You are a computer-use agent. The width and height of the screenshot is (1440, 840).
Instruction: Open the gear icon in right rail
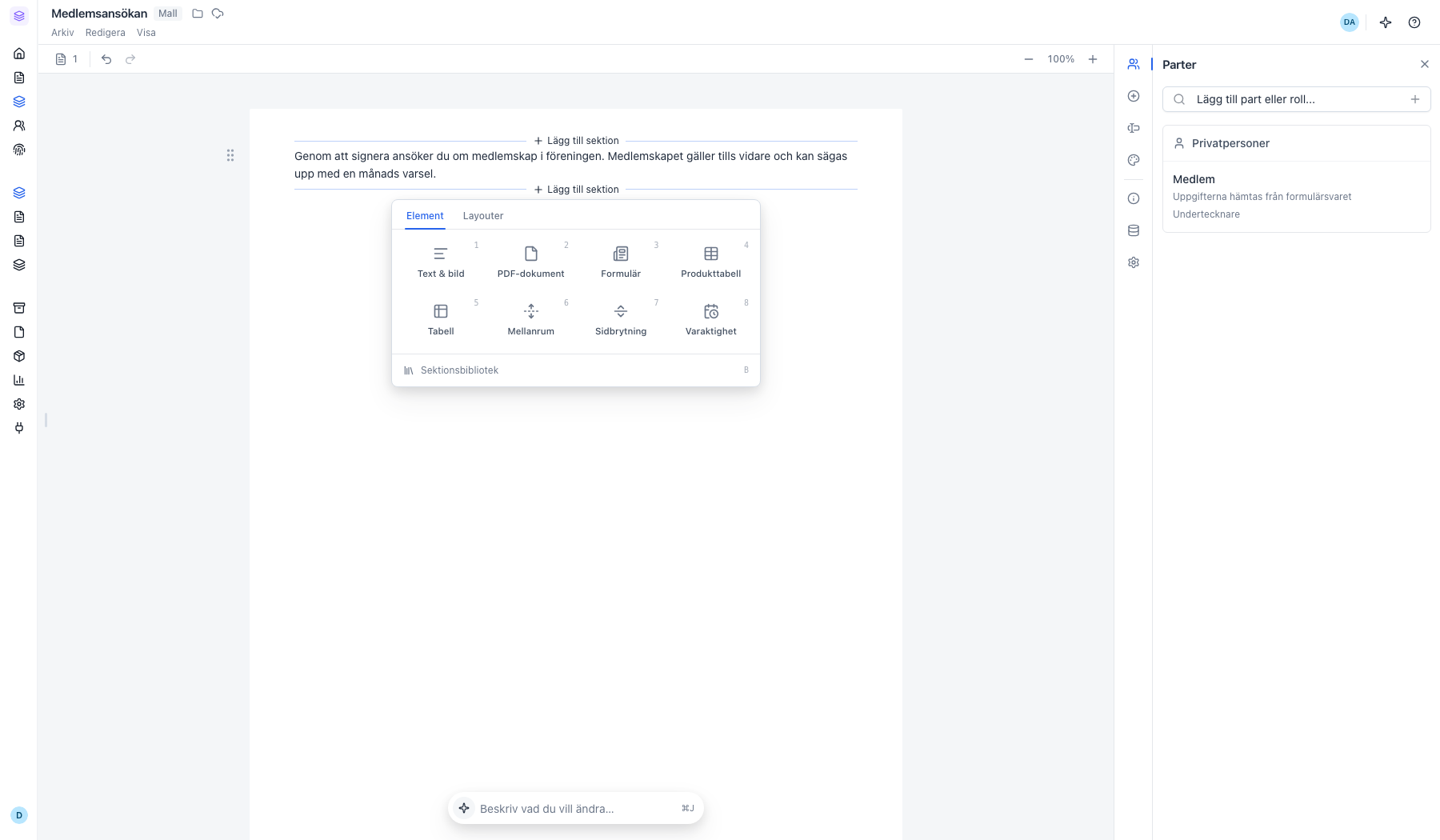1134,262
